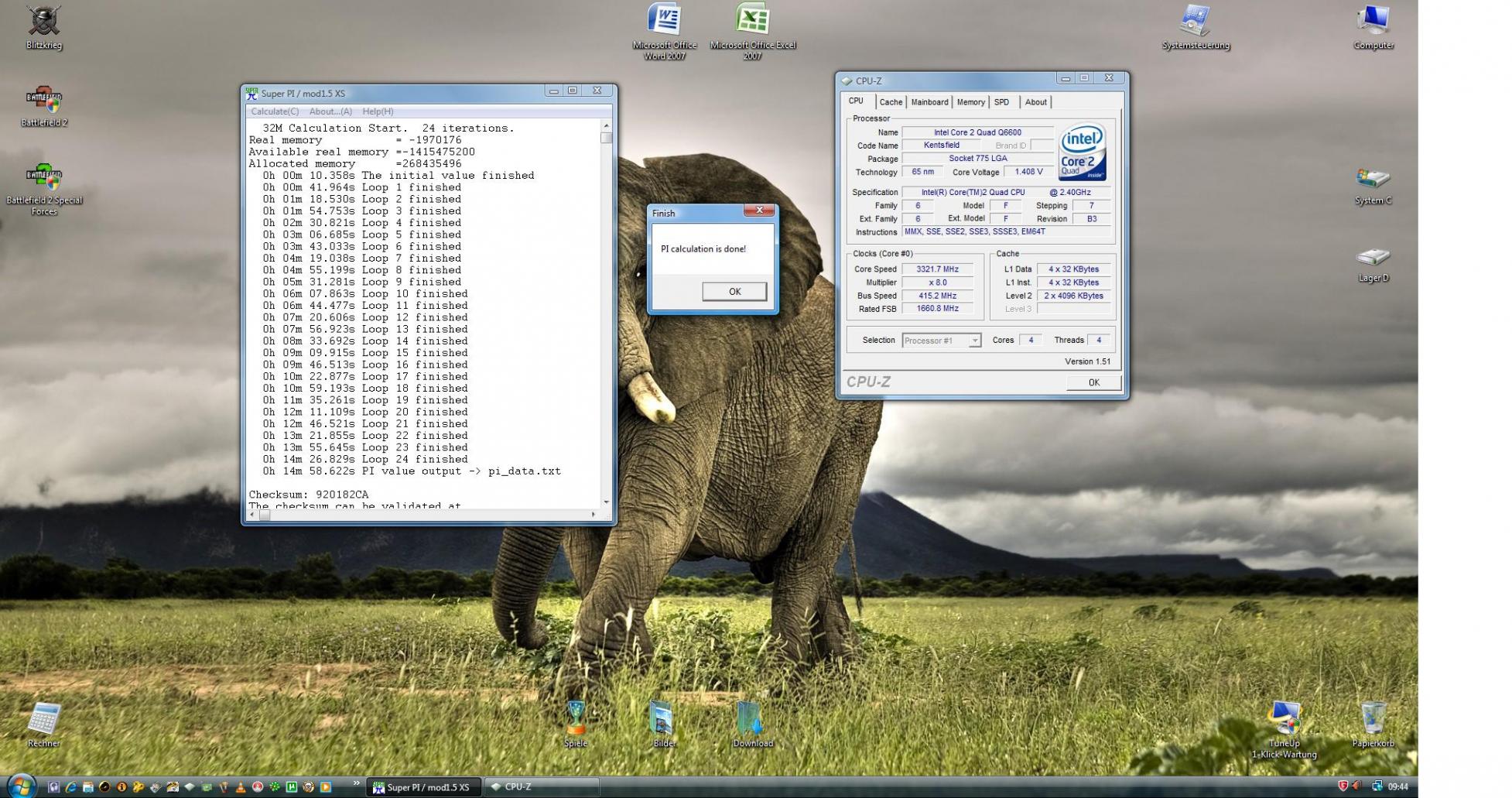Click the Rated FSB value 1660.8 MHz

tap(937, 309)
